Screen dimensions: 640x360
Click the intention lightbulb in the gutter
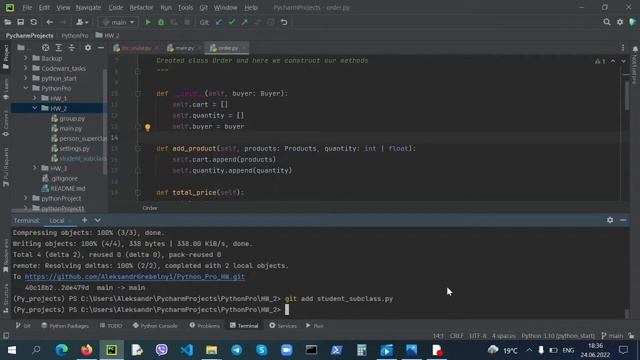(147, 127)
